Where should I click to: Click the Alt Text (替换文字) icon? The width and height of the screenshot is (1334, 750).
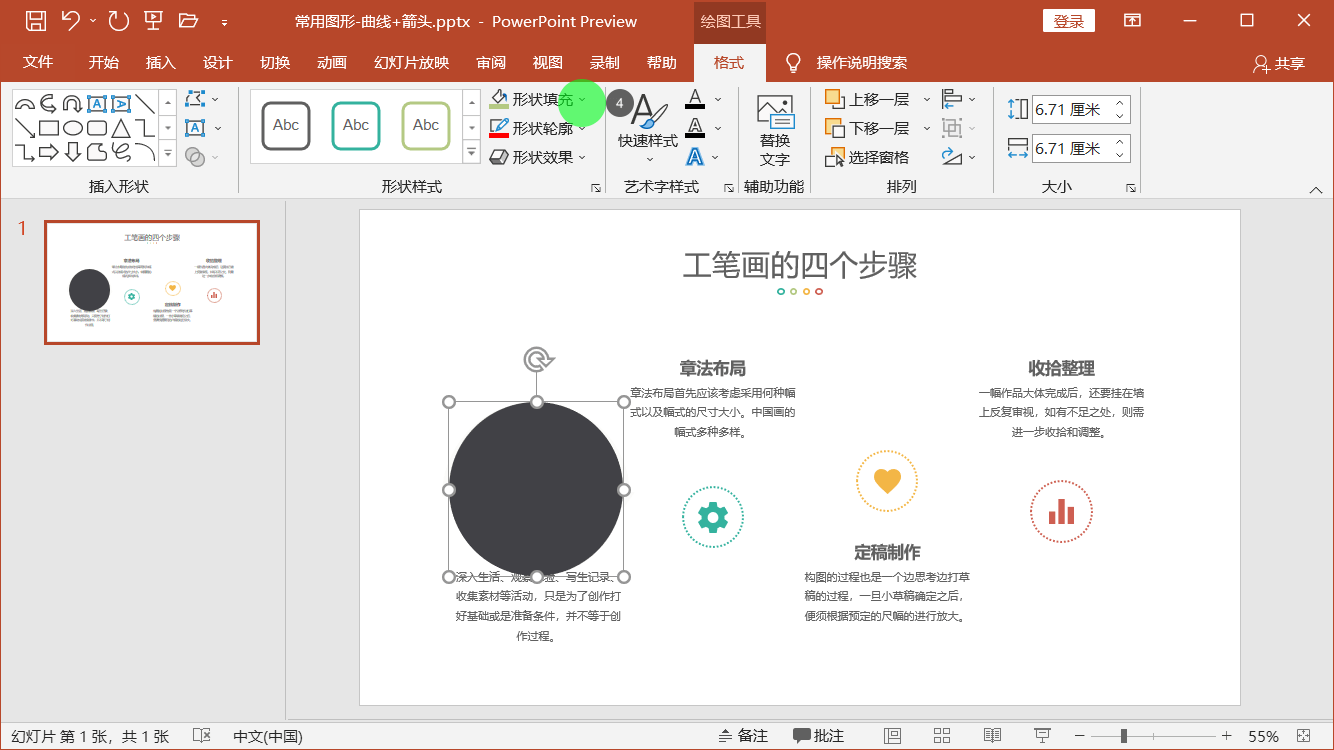point(774,111)
